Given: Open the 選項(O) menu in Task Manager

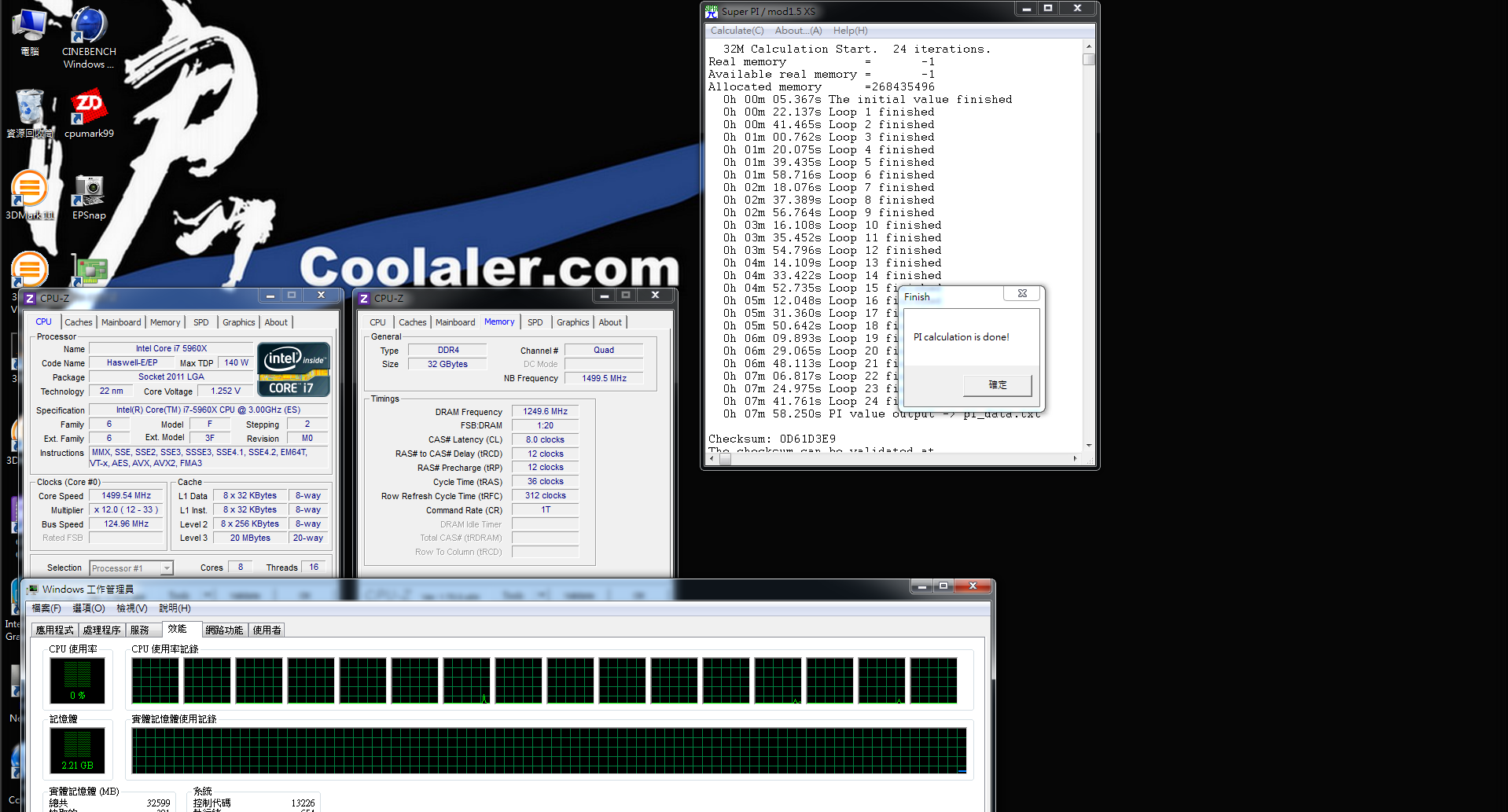Looking at the screenshot, I should click(x=89, y=608).
